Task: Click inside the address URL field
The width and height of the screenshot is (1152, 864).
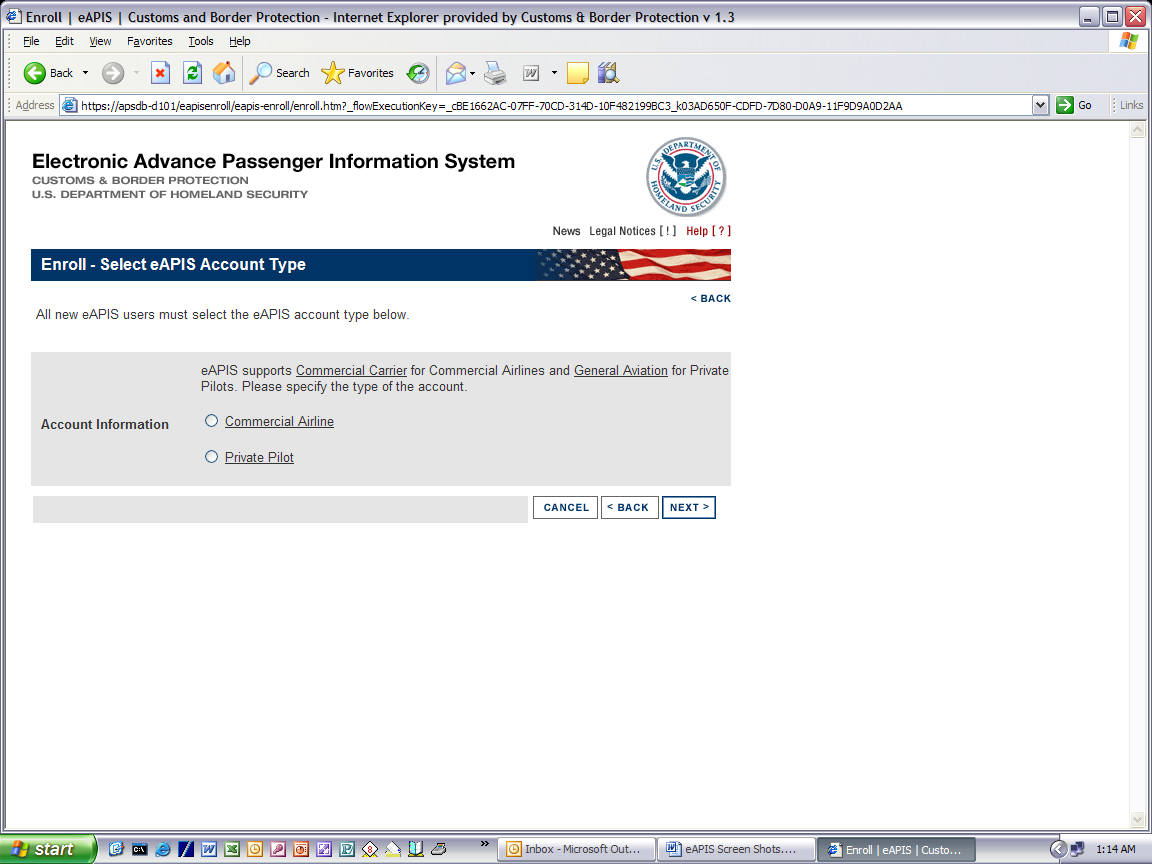Action: (547, 105)
